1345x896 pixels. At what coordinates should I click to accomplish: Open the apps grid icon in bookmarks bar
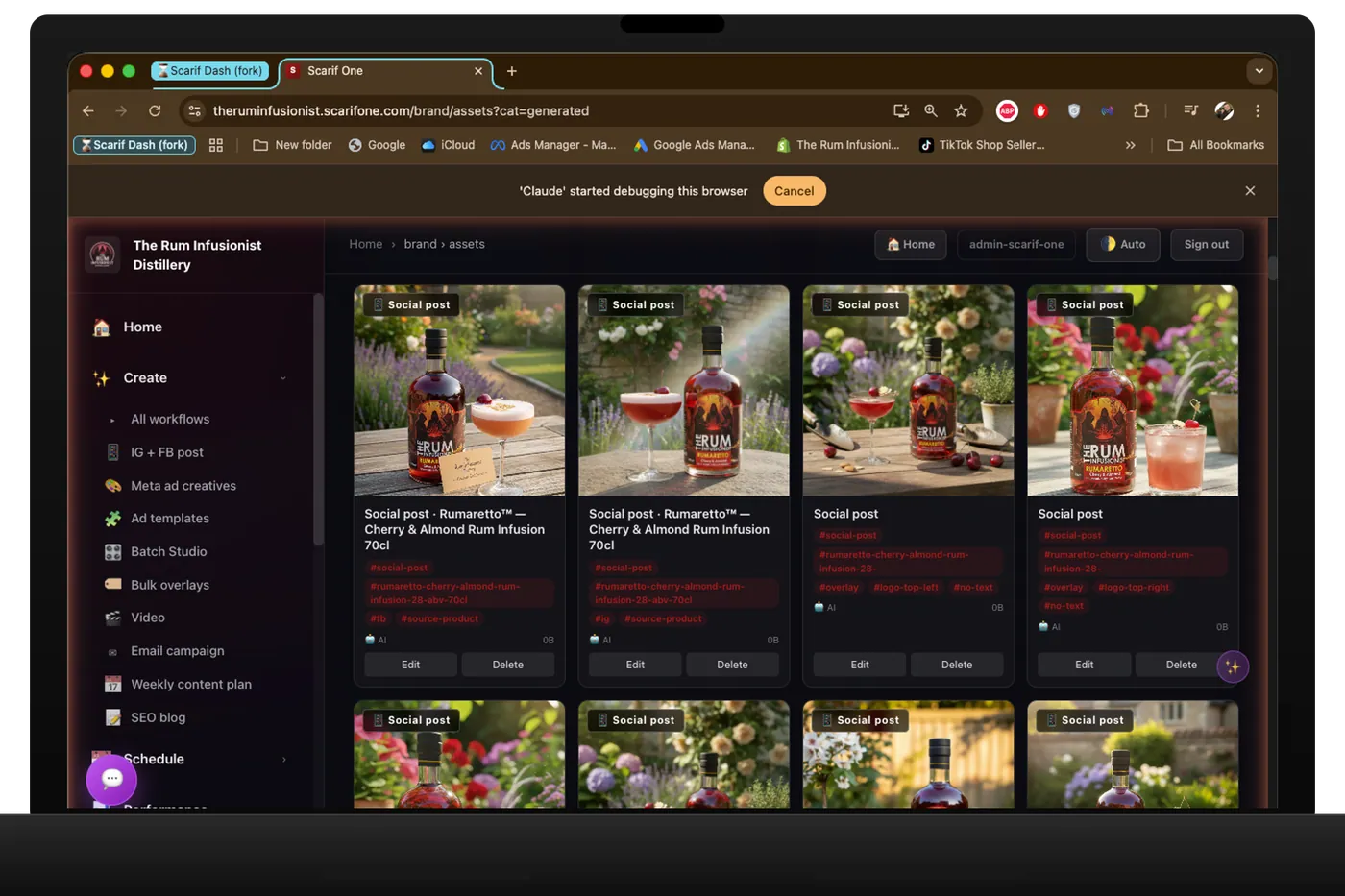click(x=216, y=145)
